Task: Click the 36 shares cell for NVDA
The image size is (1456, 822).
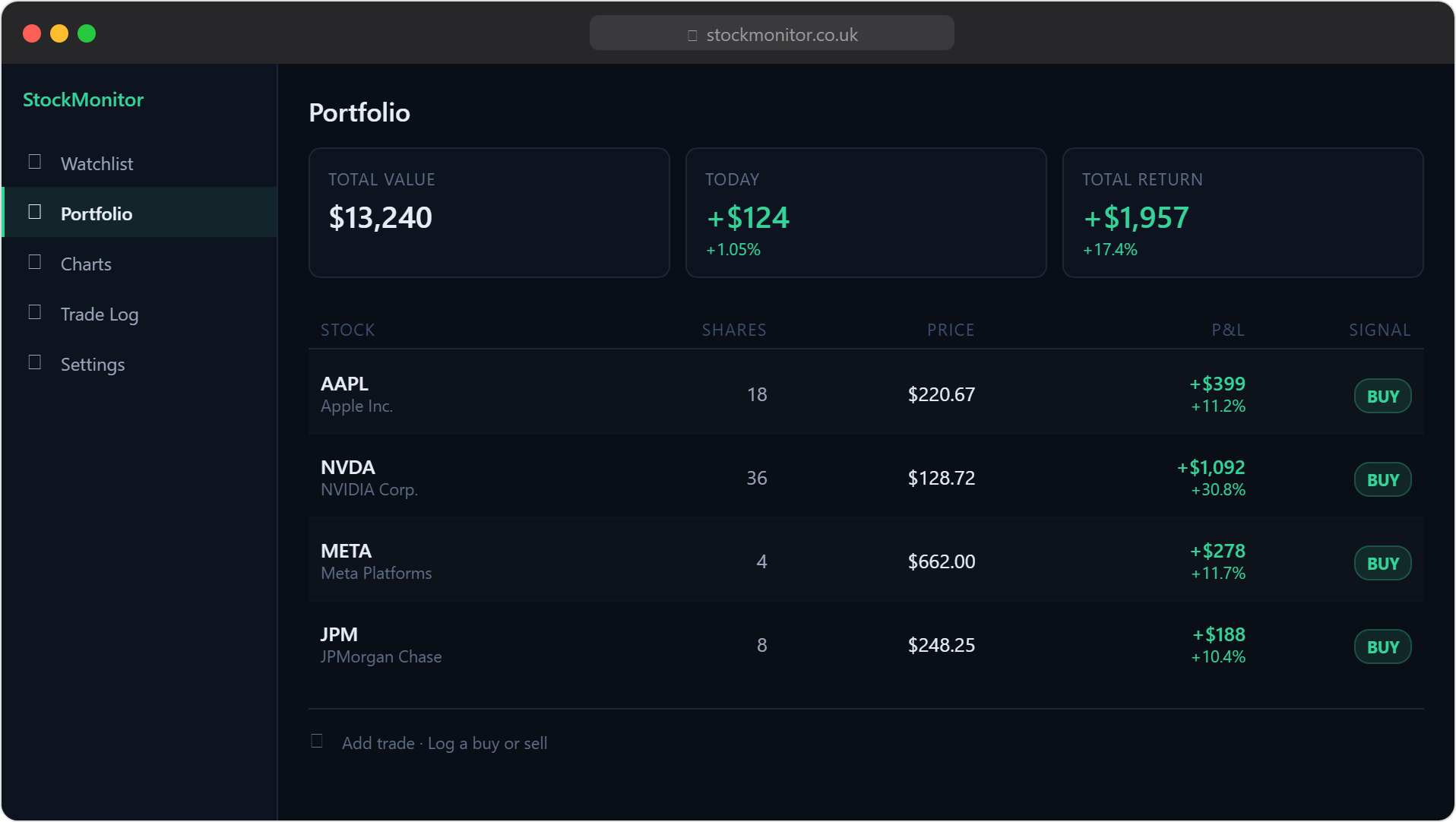Action: click(x=757, y=478)
